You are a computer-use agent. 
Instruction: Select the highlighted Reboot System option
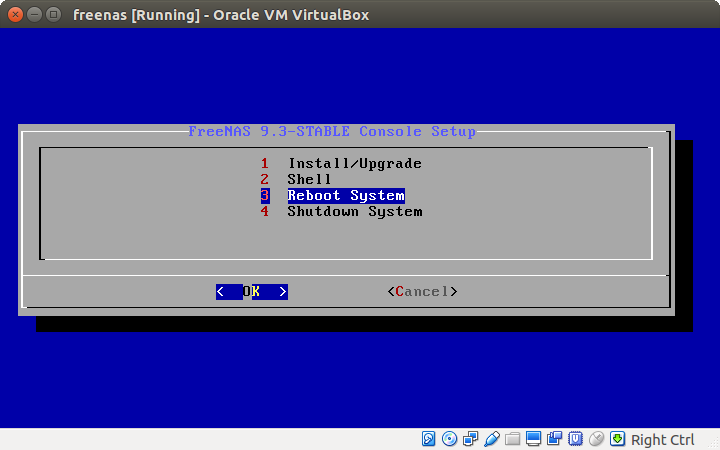click(333, 196)
